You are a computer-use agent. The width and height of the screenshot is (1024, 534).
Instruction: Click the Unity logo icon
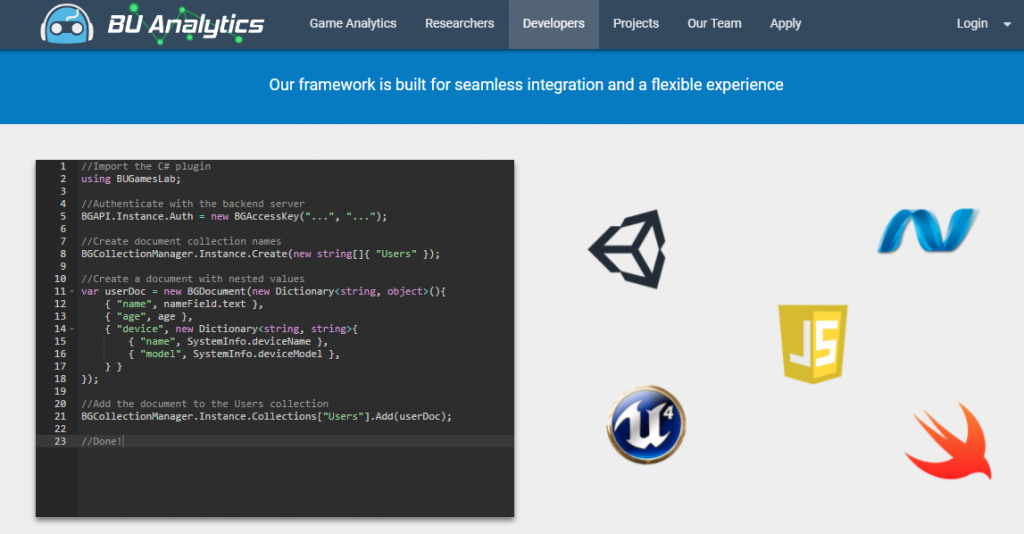[628, 249]
